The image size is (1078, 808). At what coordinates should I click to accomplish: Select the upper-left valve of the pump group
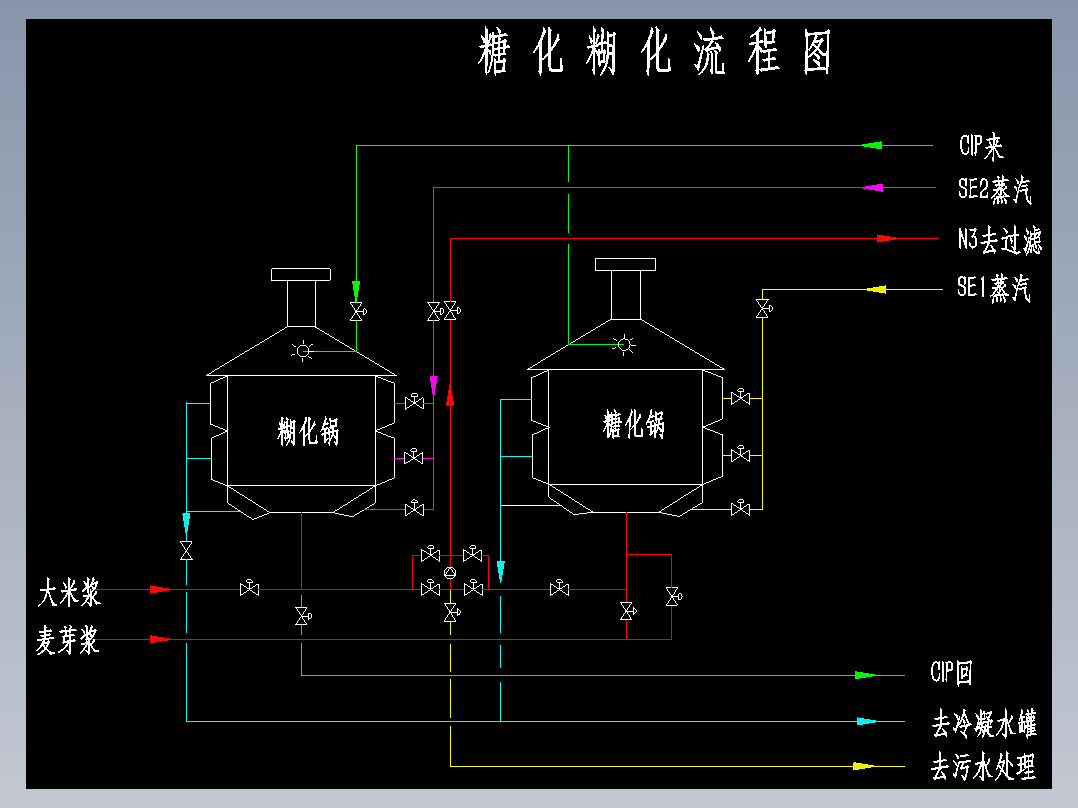pos(430,554)
